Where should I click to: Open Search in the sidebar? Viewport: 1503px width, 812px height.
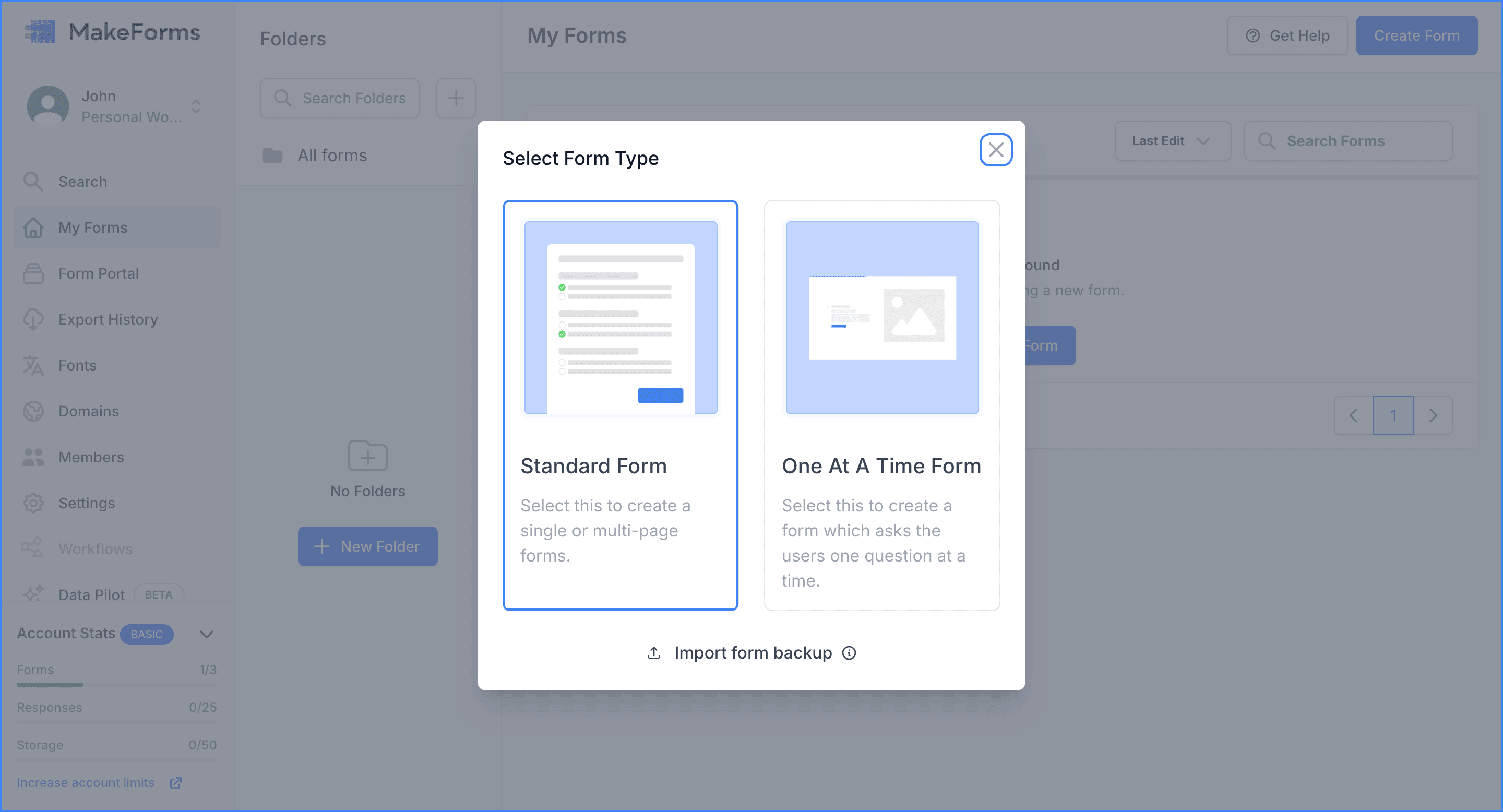[117, 182]
